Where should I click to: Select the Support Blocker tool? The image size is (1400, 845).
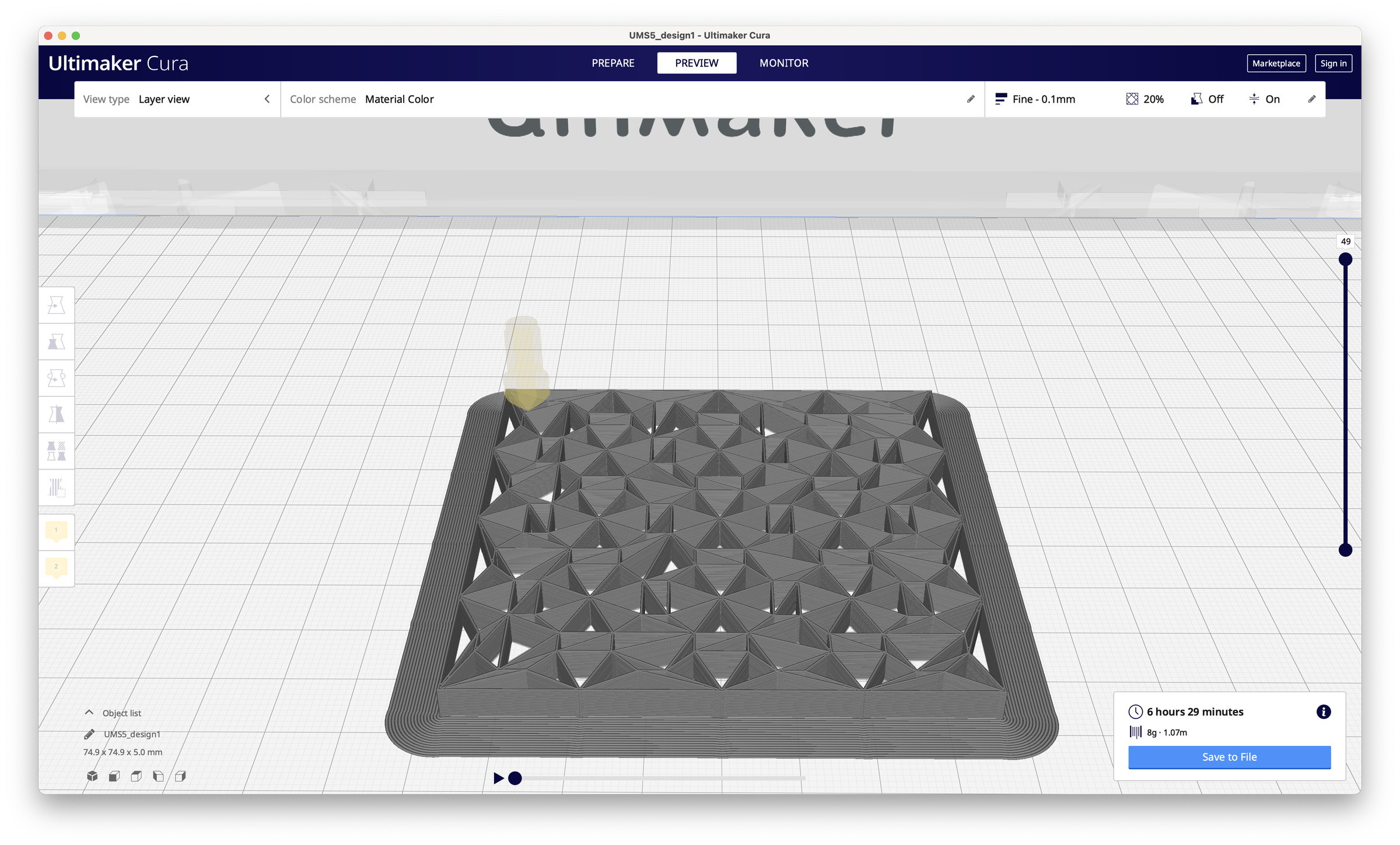point(57,488)
